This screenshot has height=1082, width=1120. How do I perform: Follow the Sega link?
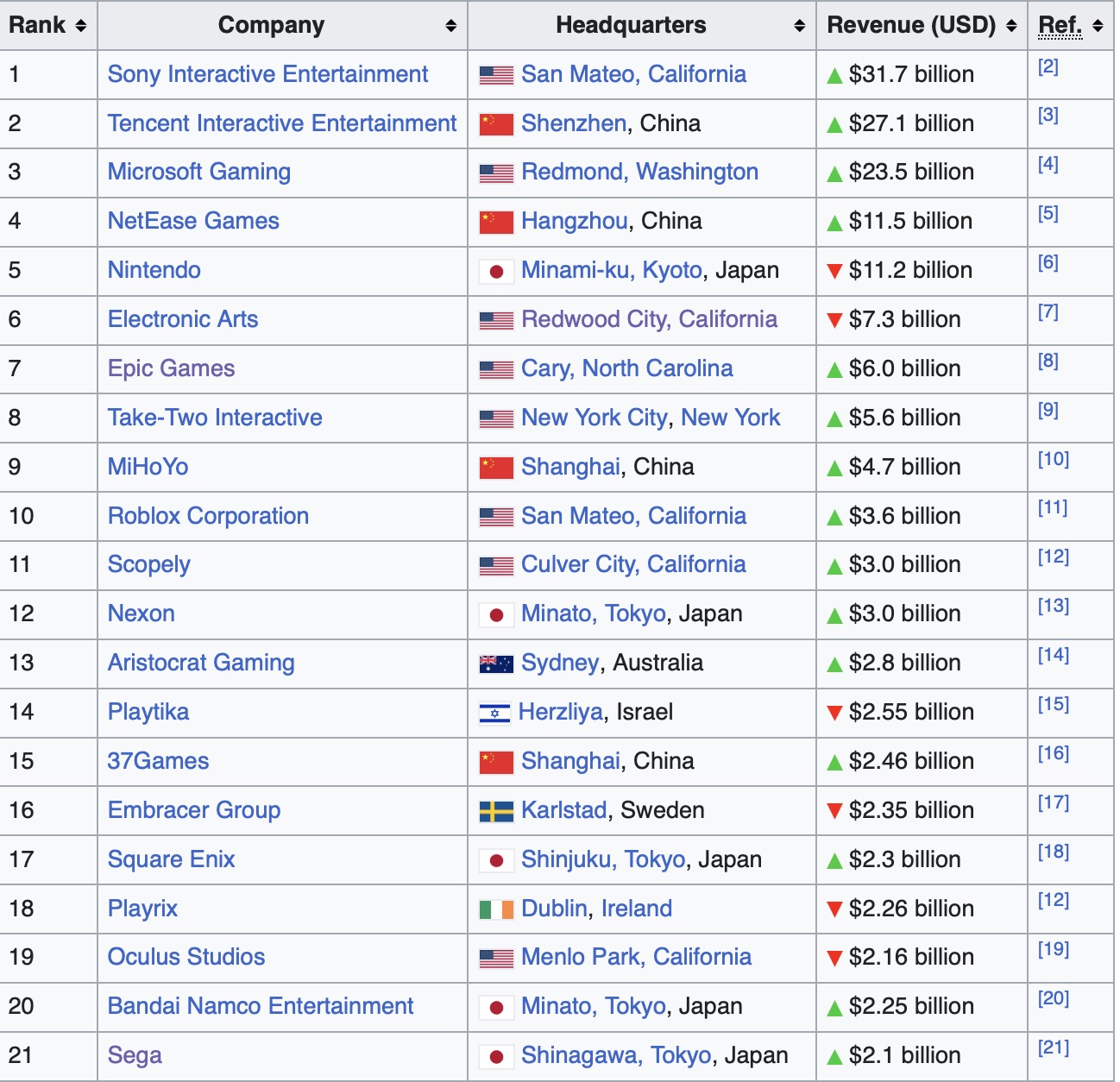click(135, 1055)
